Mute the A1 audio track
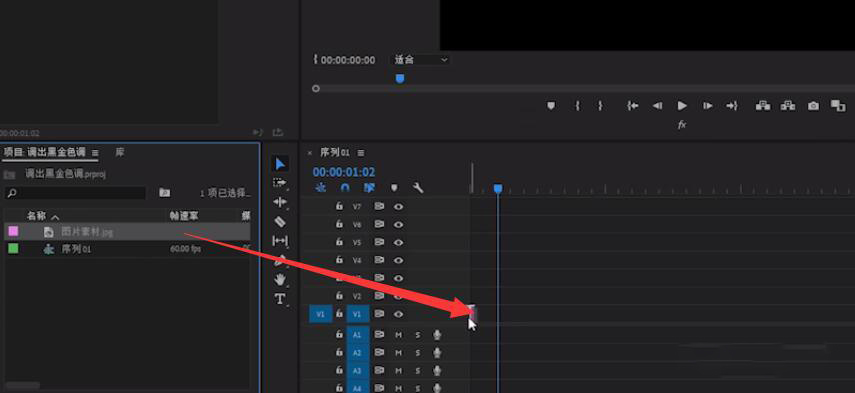This screenshot has height=393, width=855. click(x=399, y=335)
